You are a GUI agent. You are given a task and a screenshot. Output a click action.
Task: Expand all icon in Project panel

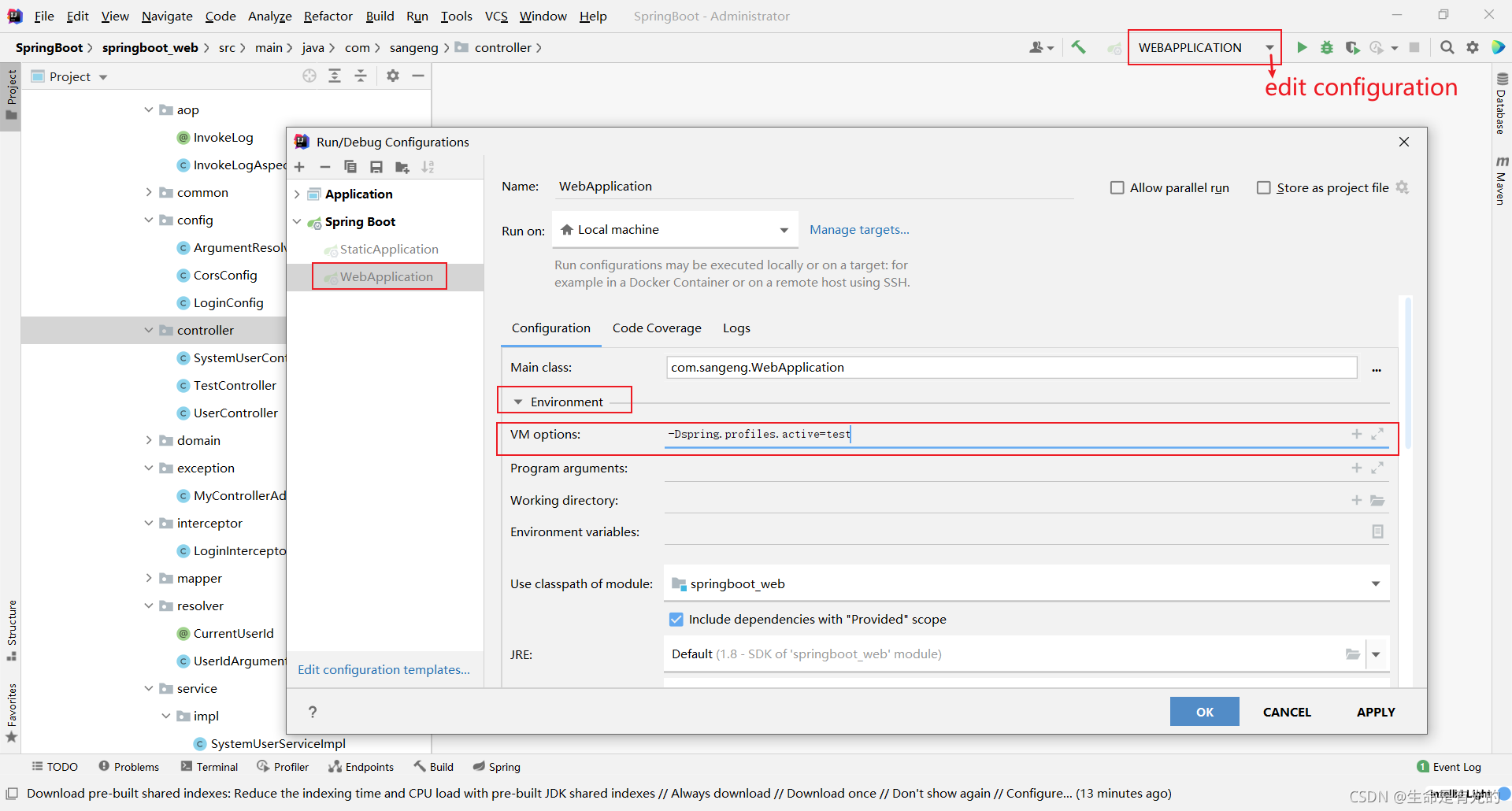point(335,76)
